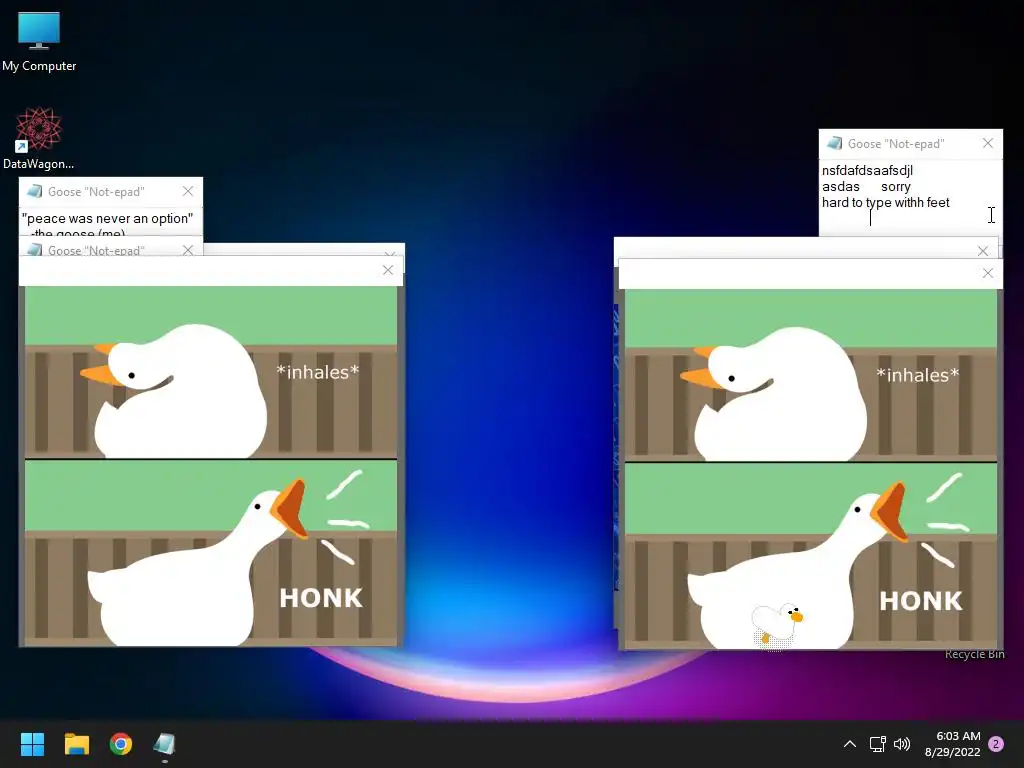
Task: Close the second left Goose Not-epad window
Action: click(188, 250)
